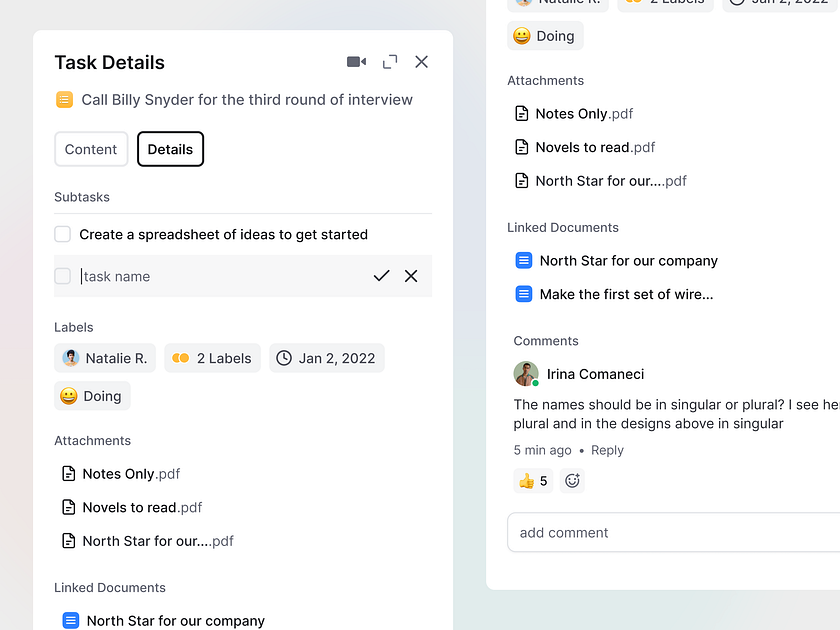
Task: Toggle the thumbs up reaction showing 5
Action: 533,481
